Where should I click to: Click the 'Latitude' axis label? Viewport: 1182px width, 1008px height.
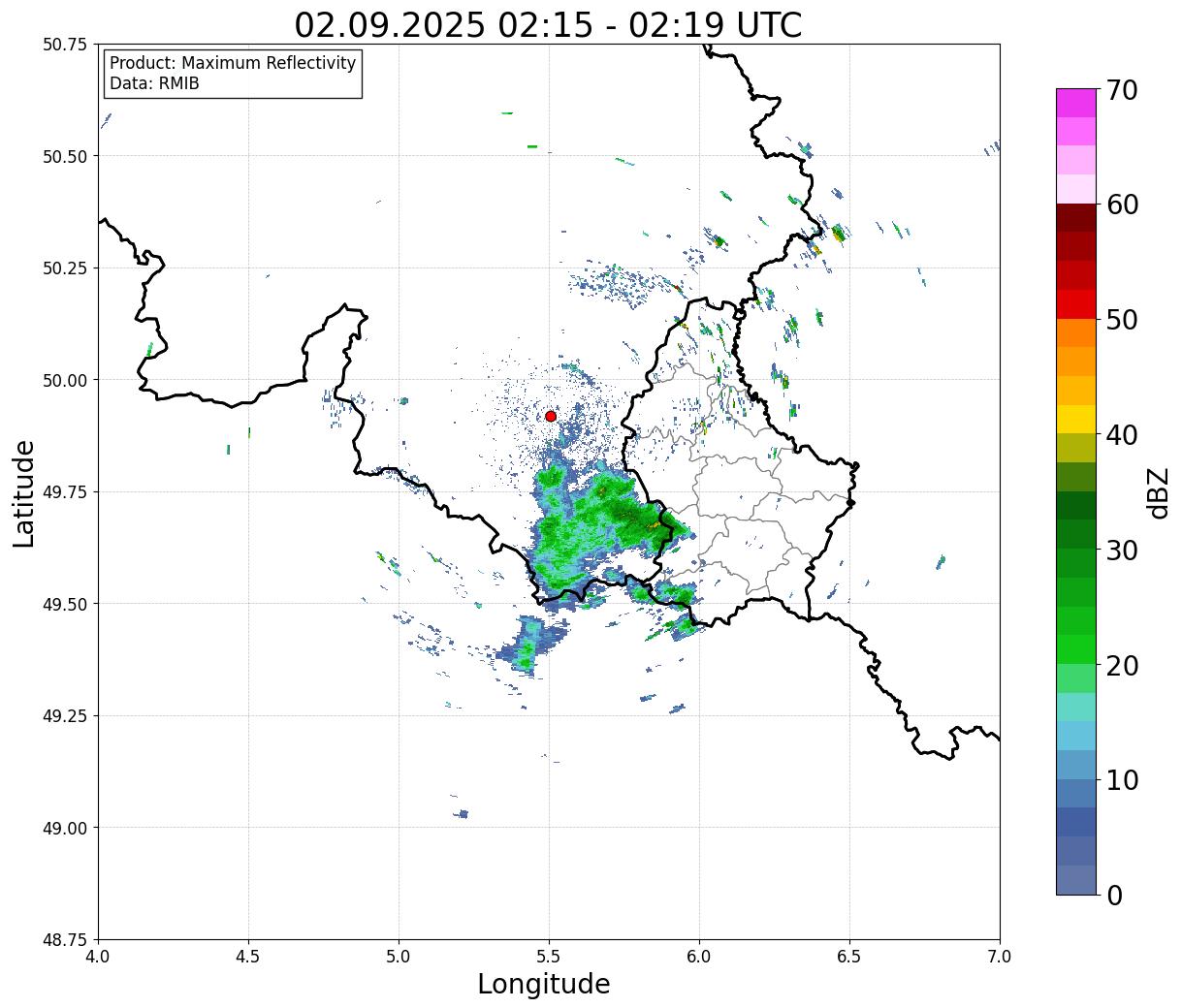tap(24, 493)
